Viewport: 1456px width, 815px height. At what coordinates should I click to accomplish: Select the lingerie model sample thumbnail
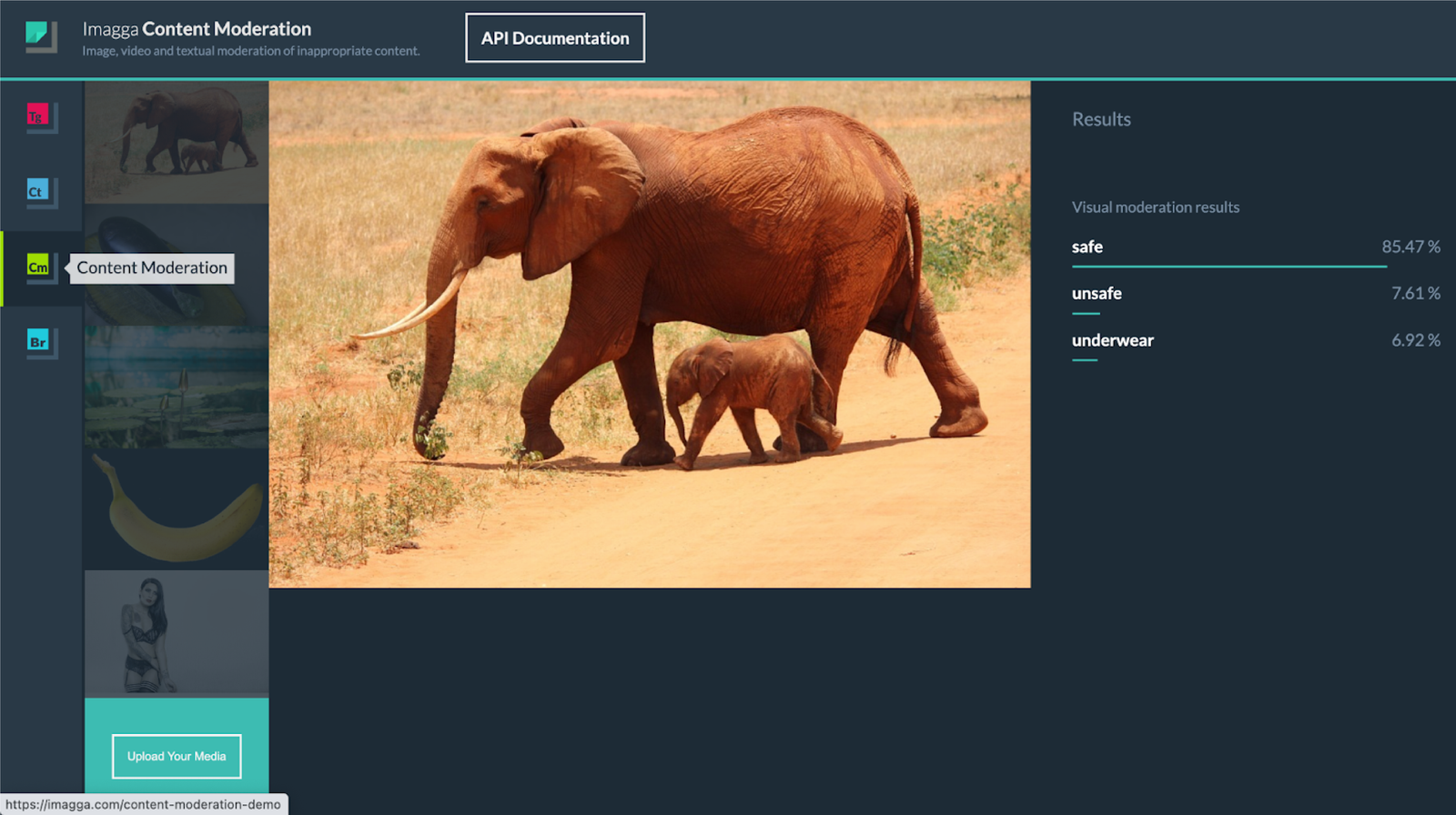[177, 633]
